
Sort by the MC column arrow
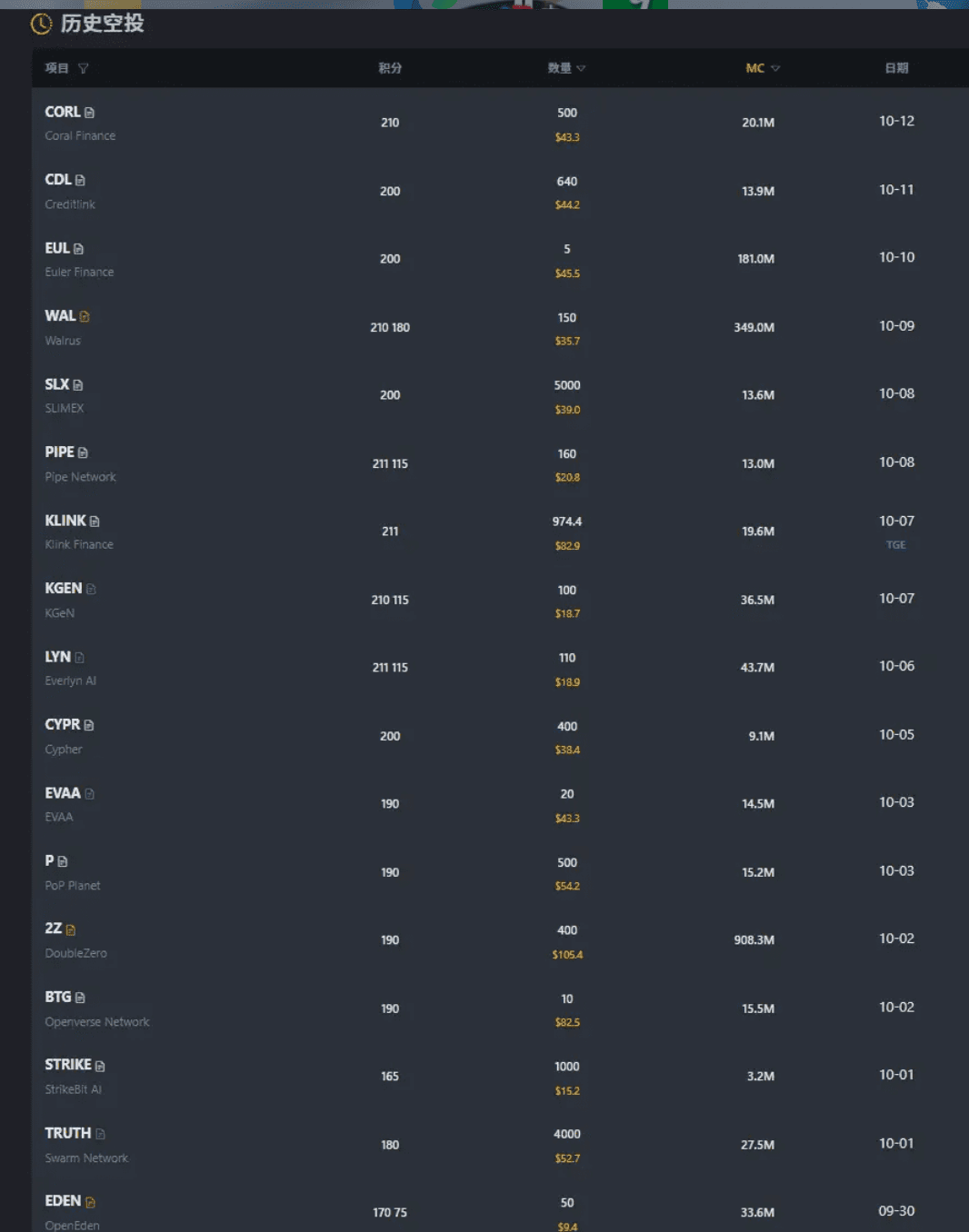tap(775, 68)
